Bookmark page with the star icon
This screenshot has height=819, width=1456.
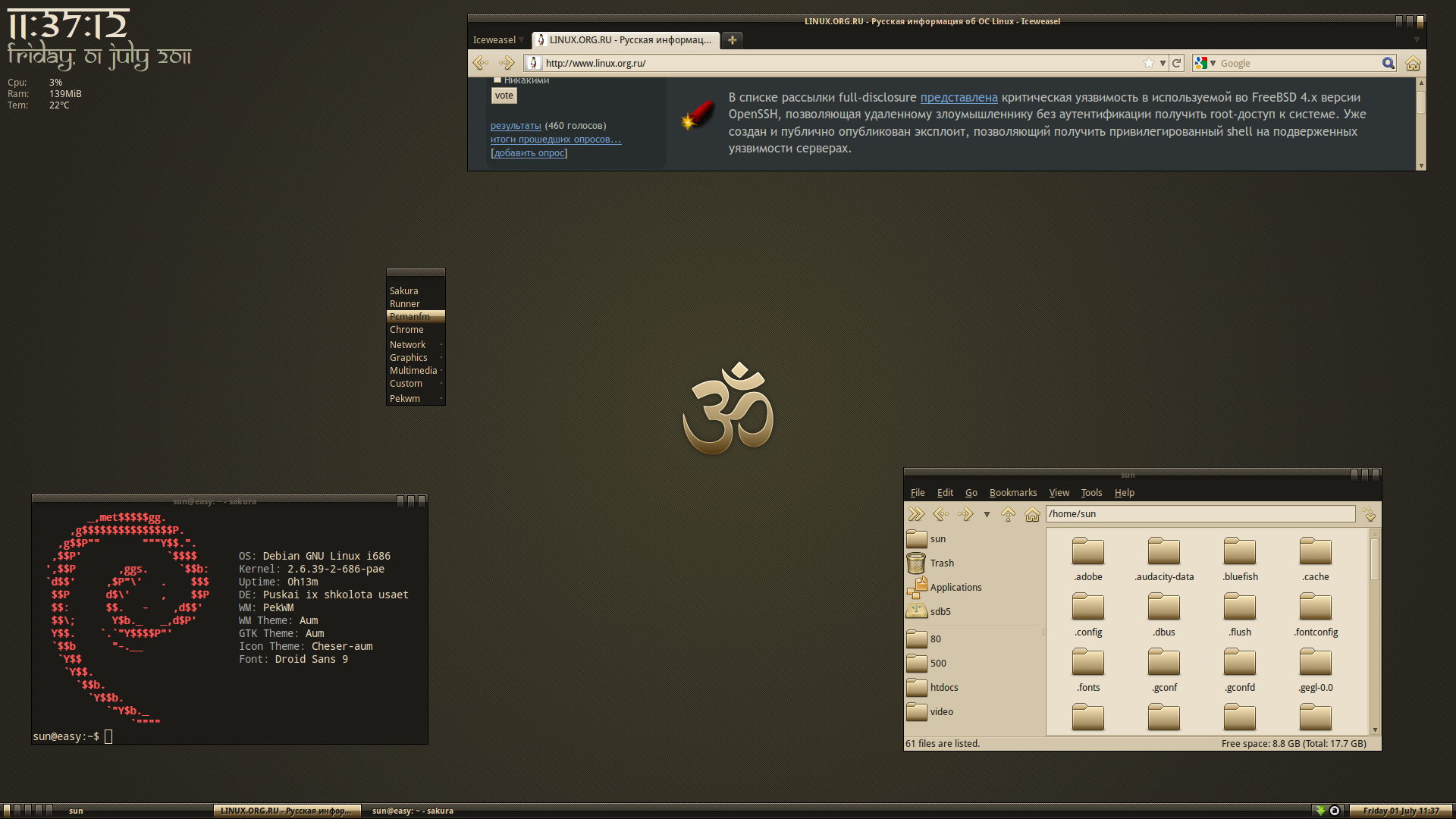click(x=1148, y=63)
